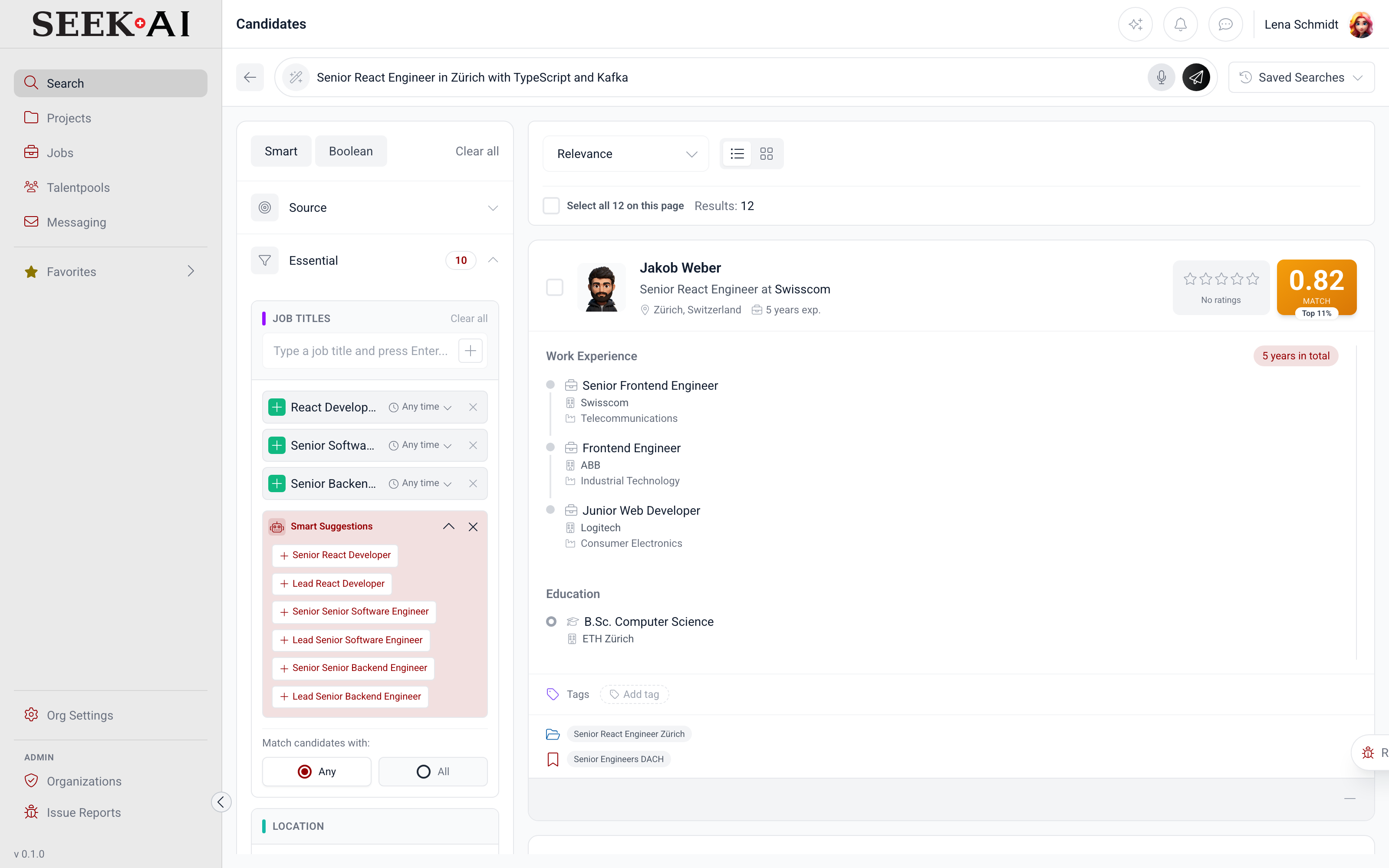Add Senior Senior Software Engineer suggestion
1389x868 pixels.
point(354,612)
